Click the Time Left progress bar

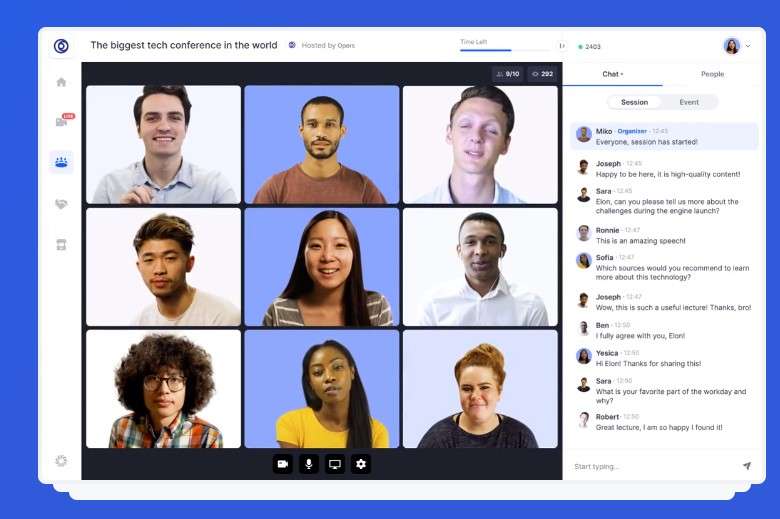(x=505, y=50)
